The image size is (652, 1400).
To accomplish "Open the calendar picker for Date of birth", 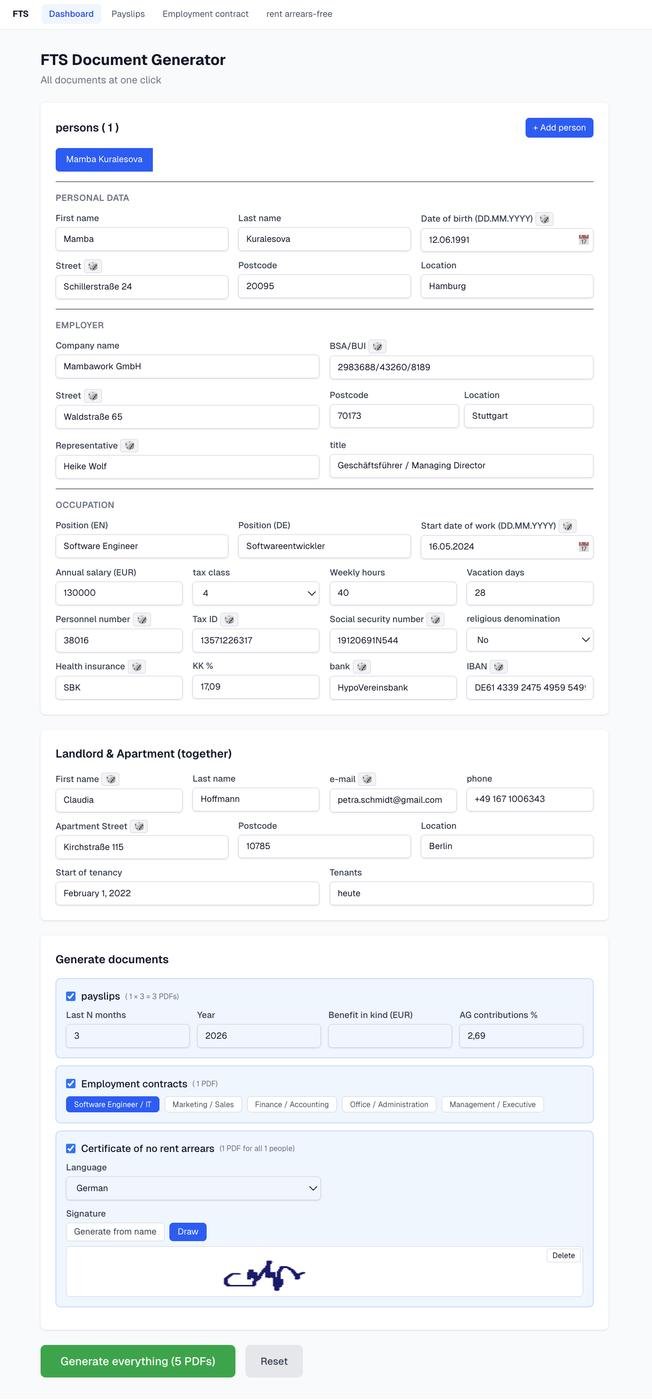I will click(x=580, y=237).
